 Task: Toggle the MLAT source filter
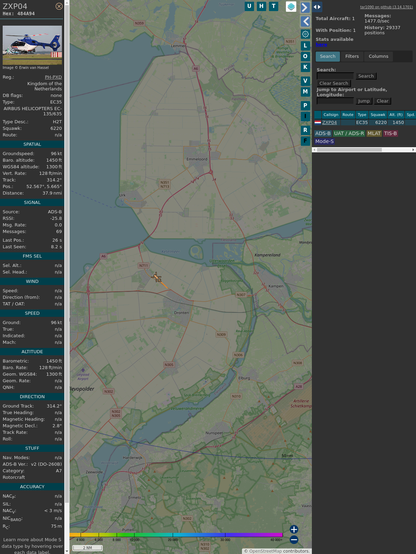374,133
